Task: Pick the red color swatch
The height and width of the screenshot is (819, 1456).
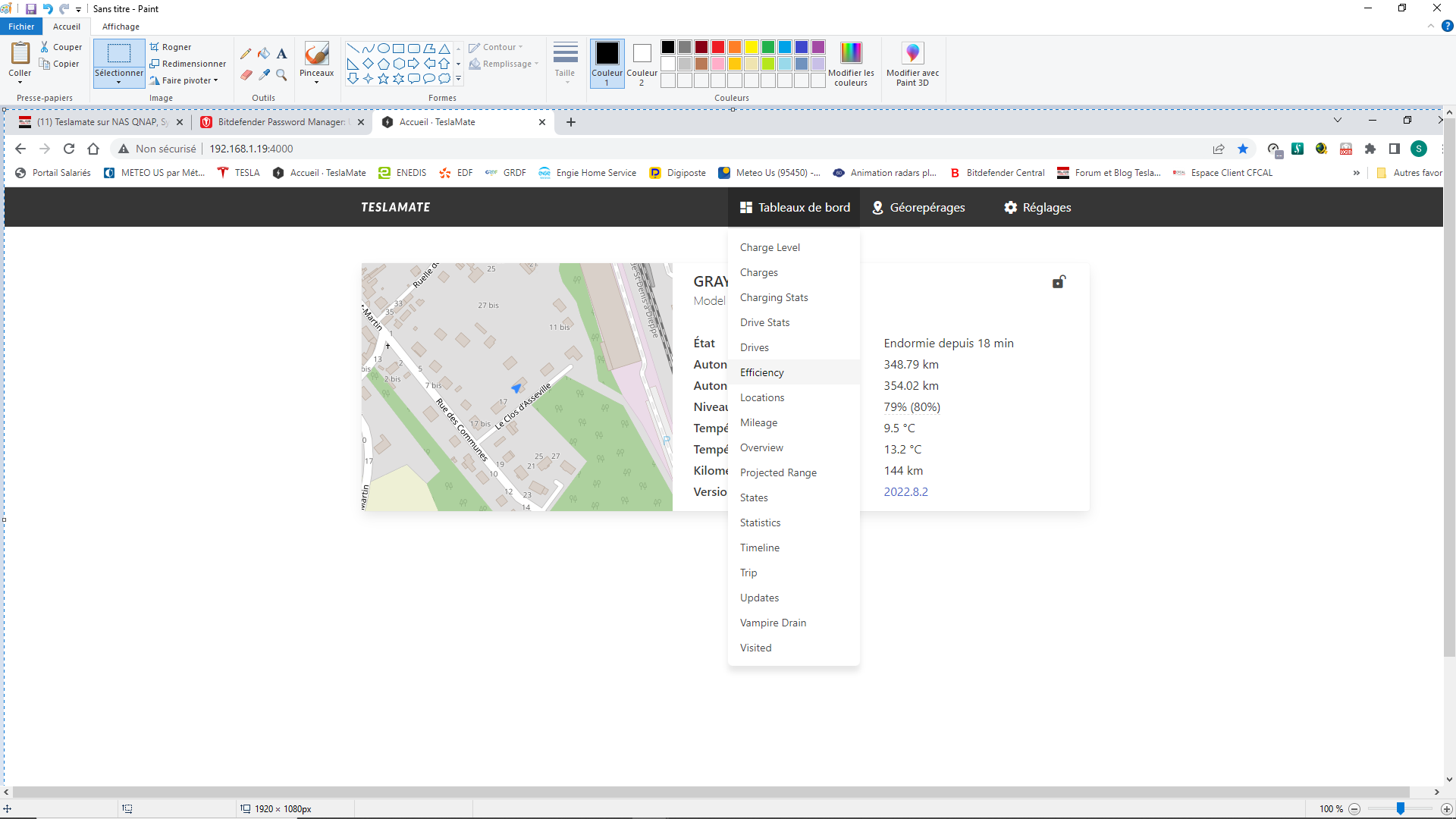Action: (717, 47)
